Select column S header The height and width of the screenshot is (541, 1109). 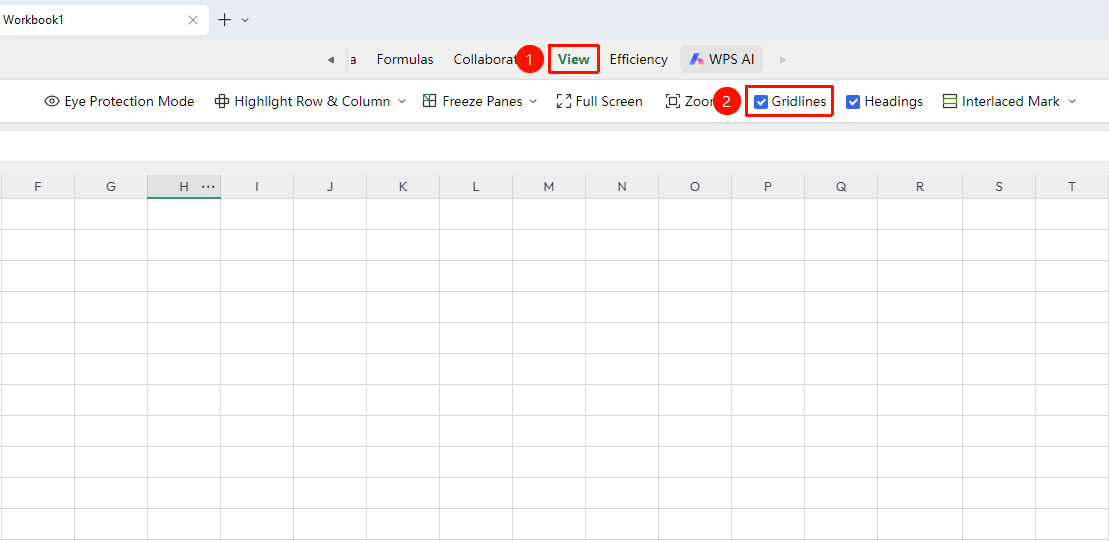(999, 187)
